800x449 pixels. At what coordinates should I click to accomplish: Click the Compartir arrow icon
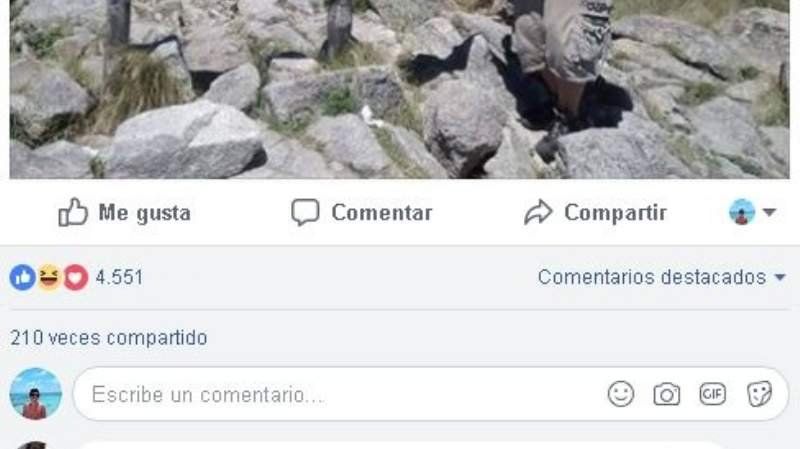click(538, 212)
